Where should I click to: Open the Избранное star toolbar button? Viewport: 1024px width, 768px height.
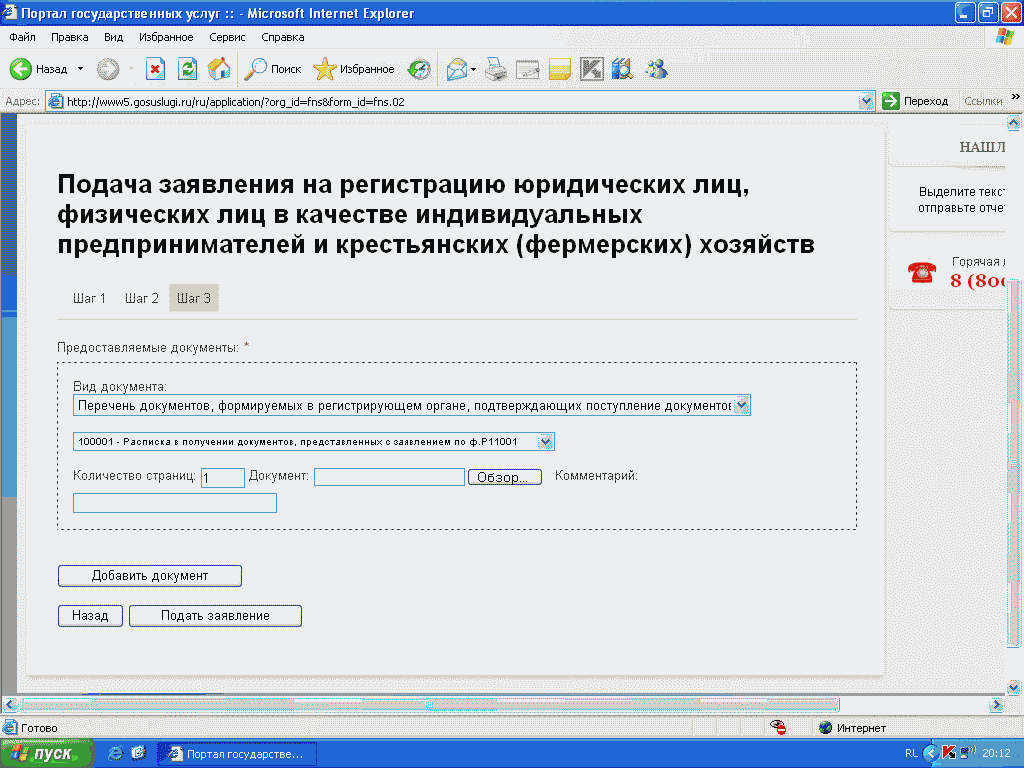354,69
